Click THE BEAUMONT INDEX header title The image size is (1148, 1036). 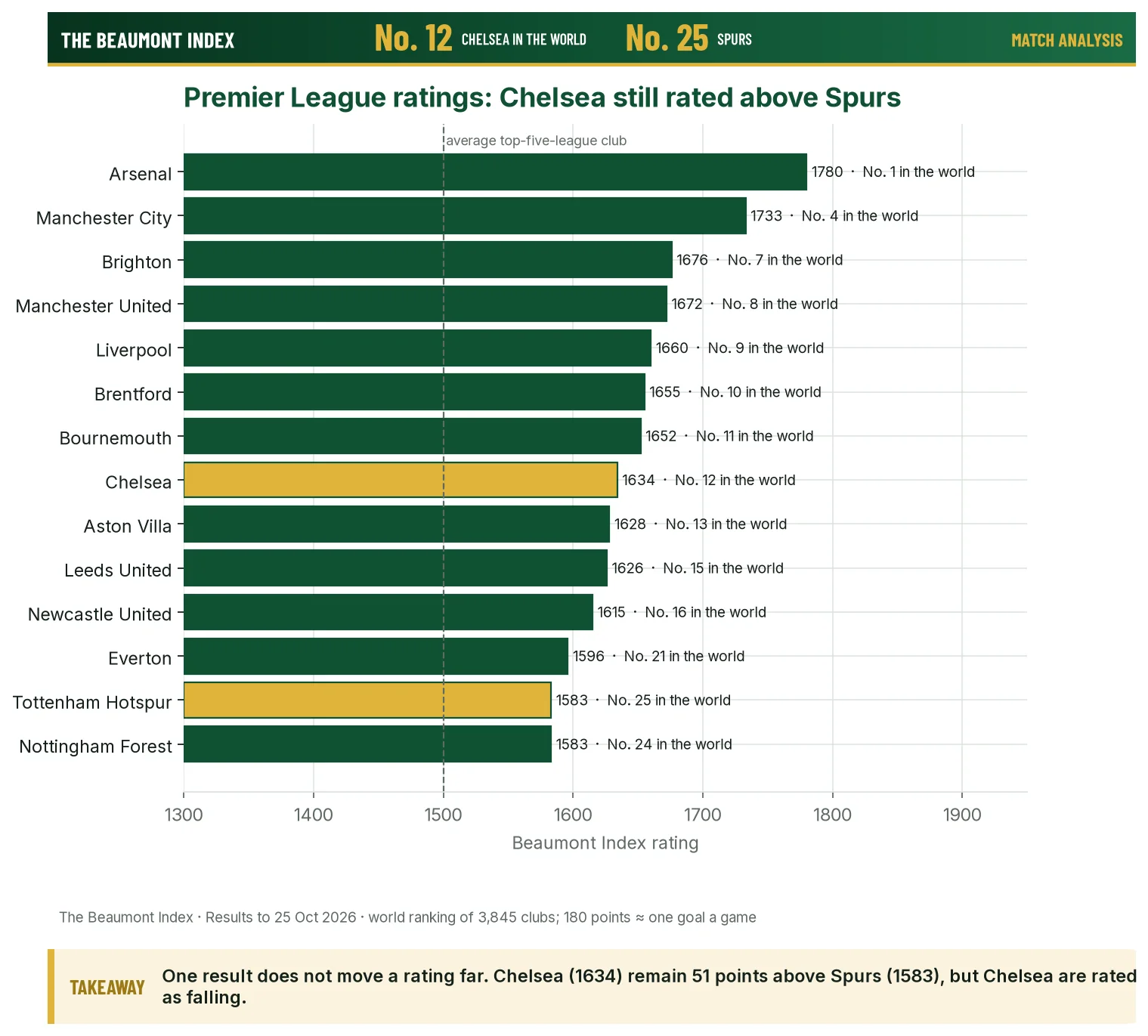pos(147,40)
